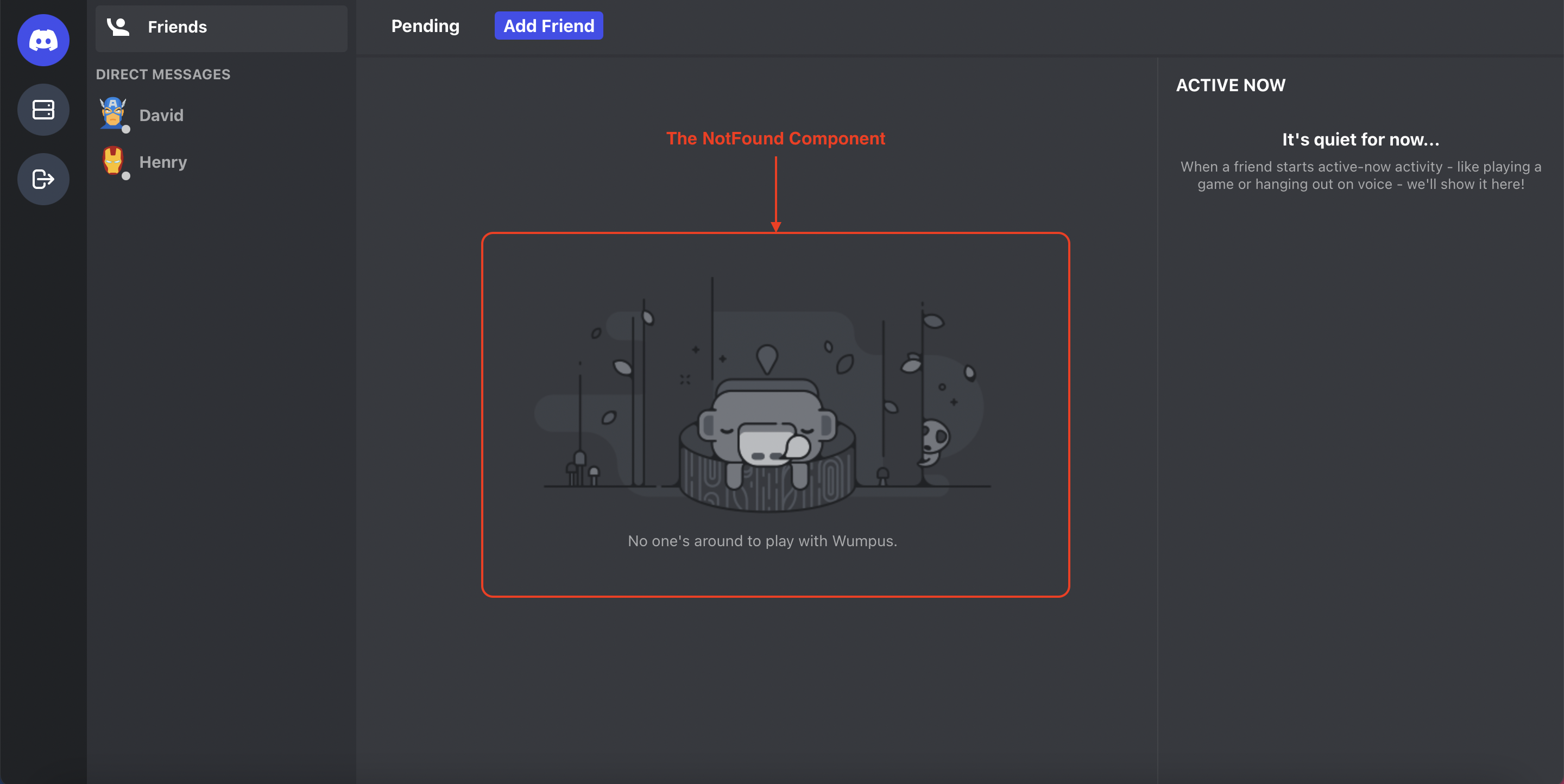Click "No one's around to play with Wumpus."
Viewport: 1564px width, 784px height.
[762, 541]
